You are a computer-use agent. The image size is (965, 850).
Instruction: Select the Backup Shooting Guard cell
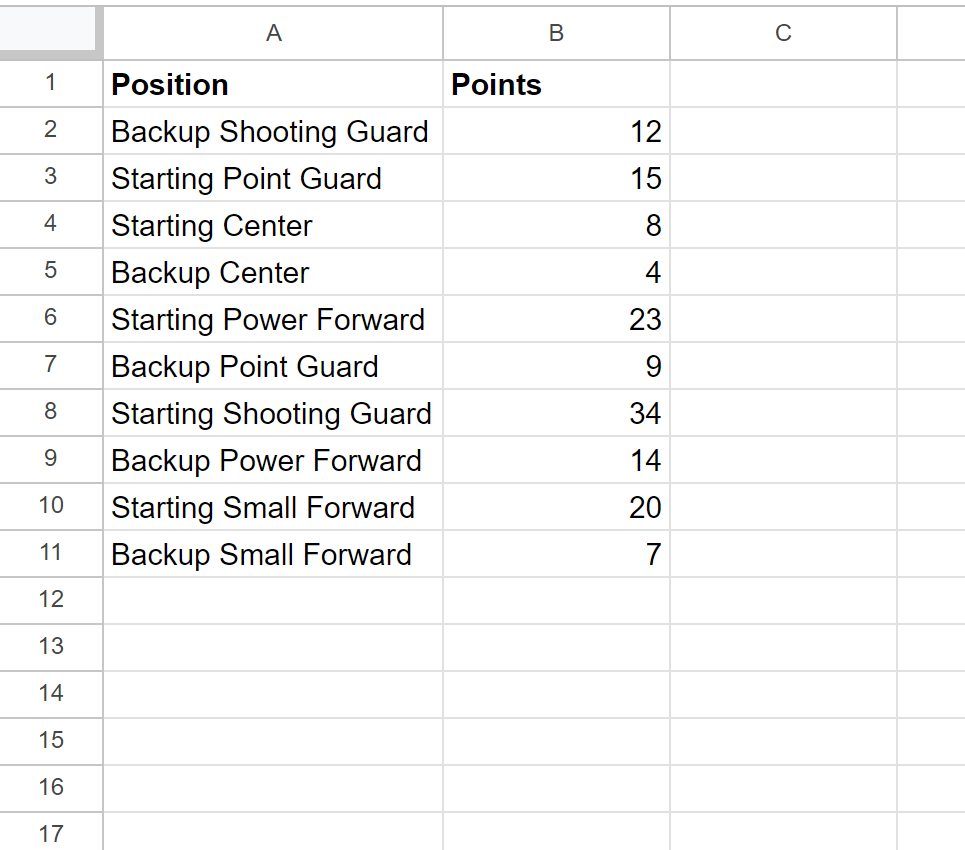click(x=273, y=131)
